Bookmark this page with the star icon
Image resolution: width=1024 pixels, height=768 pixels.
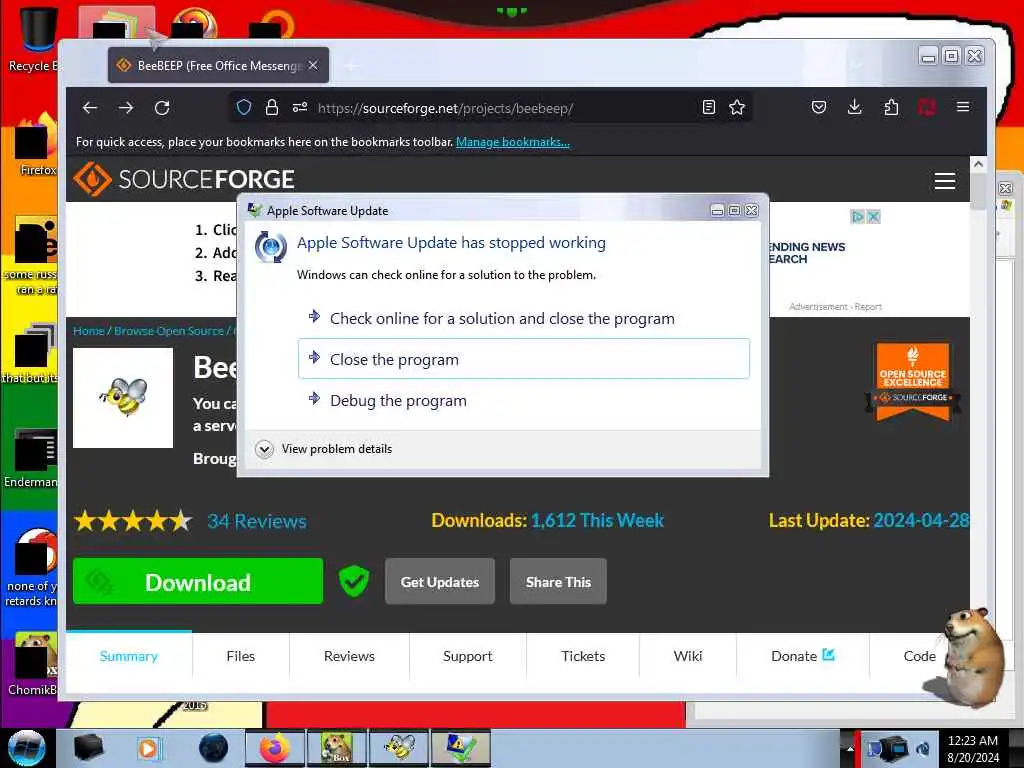pyautogui.click(x=737, y=108)
